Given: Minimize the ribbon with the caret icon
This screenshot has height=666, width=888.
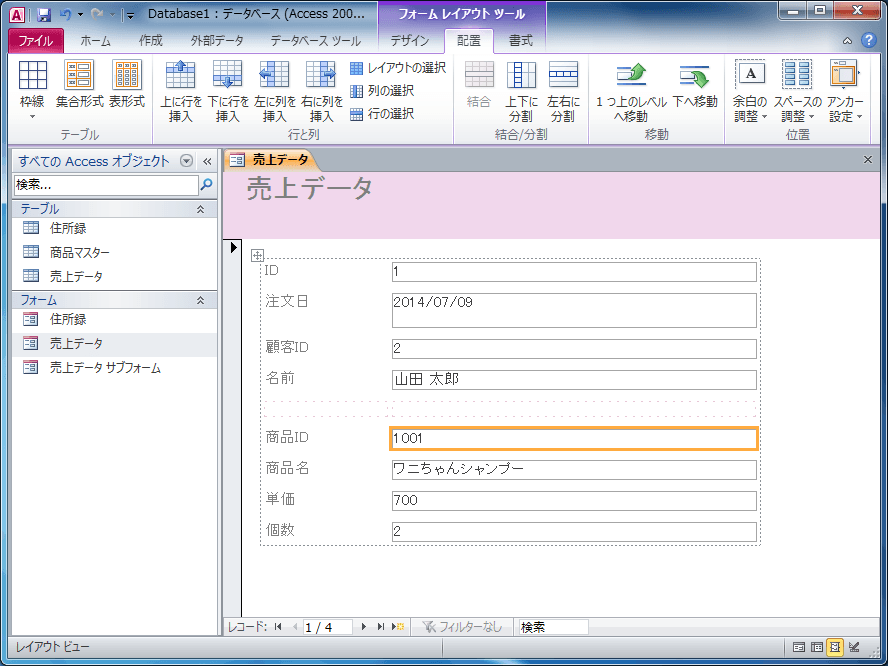Looking at the screenshot, I should tap(847, 41).
